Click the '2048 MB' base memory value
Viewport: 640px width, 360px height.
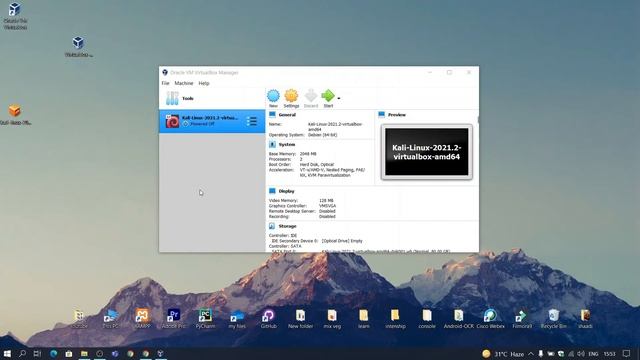click(x=308, y=154)
